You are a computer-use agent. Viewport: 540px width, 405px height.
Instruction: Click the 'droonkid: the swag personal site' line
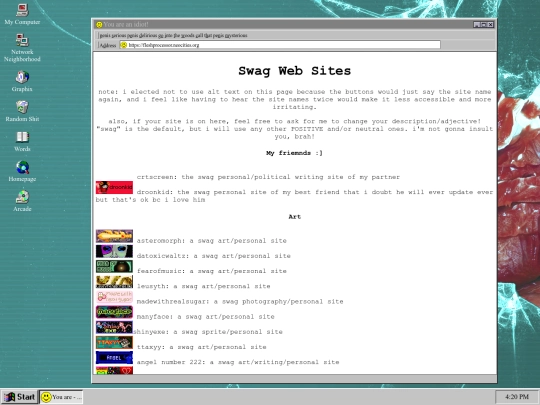coord(294,196)
